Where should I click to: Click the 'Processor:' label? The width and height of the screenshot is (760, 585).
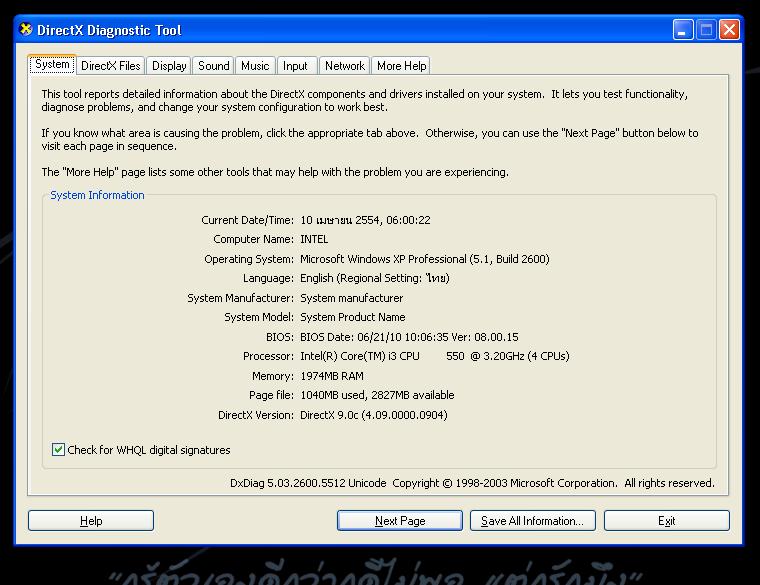(268, 356)
